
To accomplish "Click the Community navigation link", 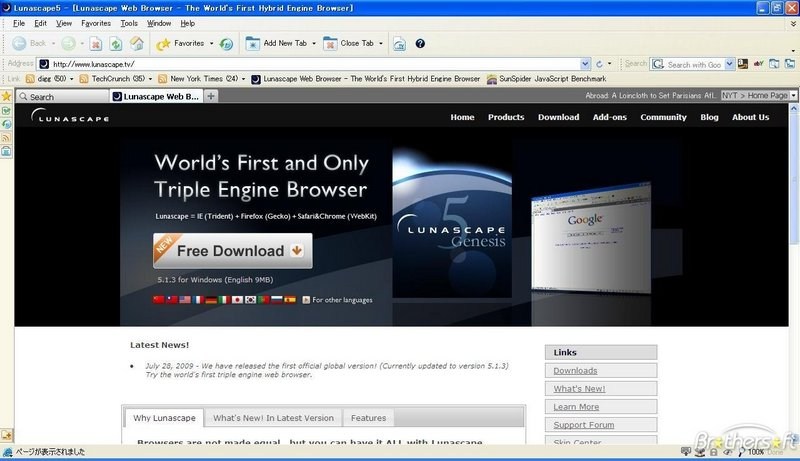I will (x=663, y=117).
